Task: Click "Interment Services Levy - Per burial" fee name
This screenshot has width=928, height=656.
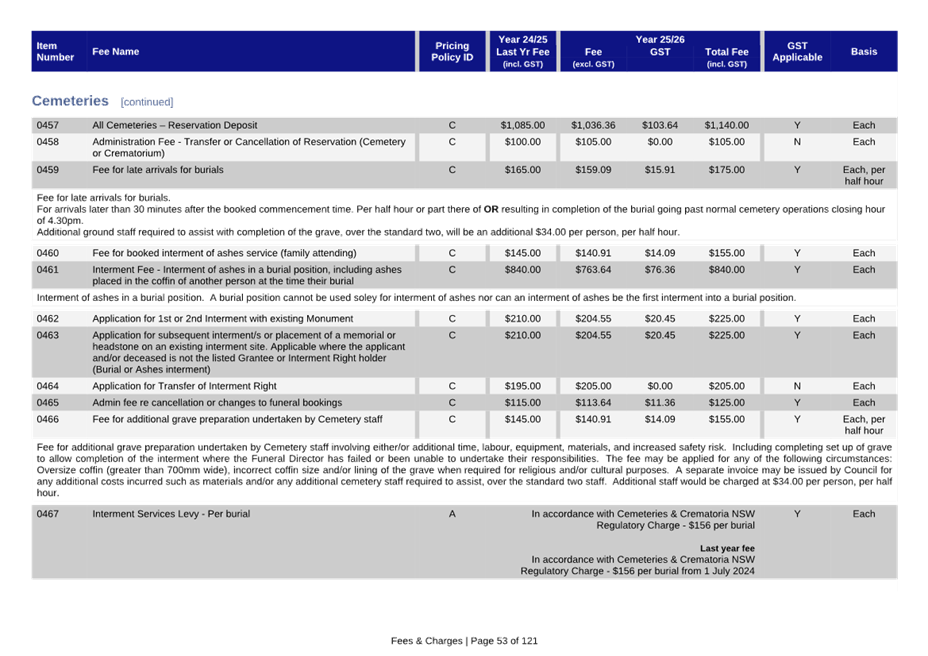Action: coord(171,514)
